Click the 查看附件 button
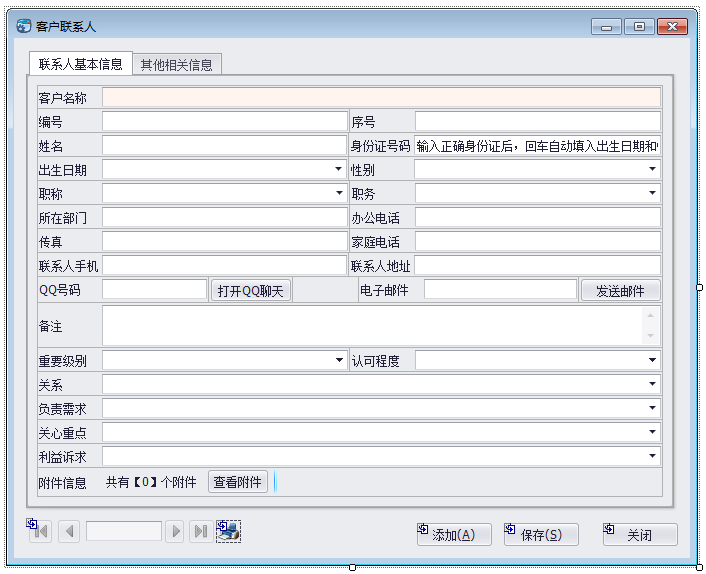 point(238,482)
